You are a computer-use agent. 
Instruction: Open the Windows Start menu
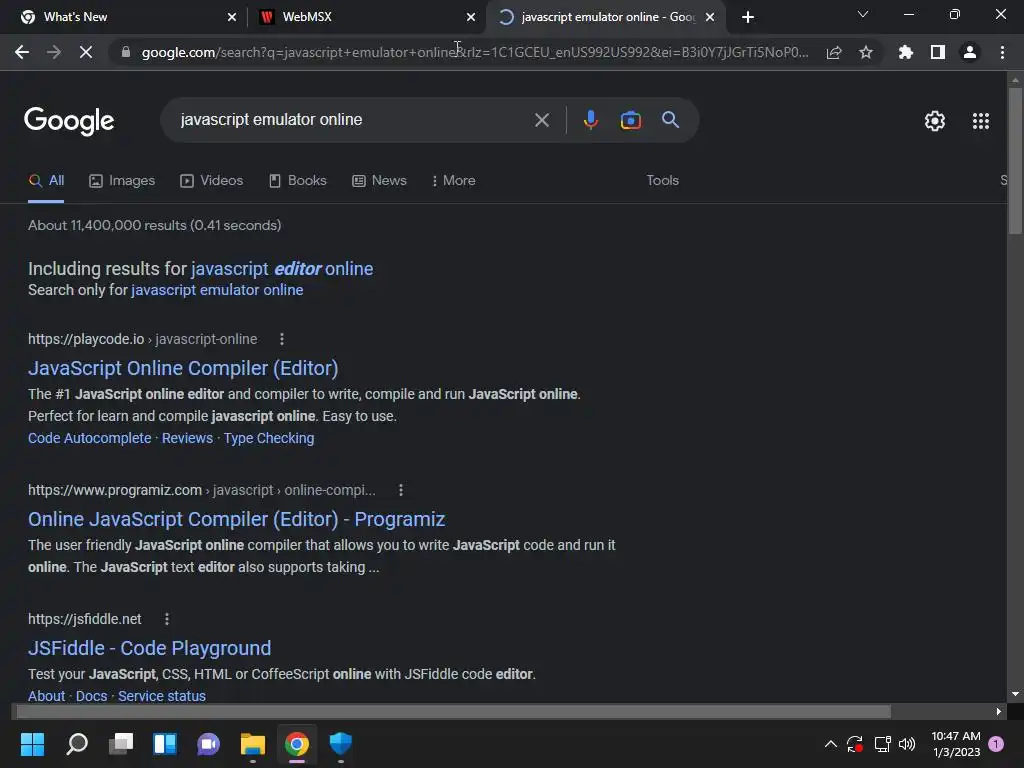(32, 744)
